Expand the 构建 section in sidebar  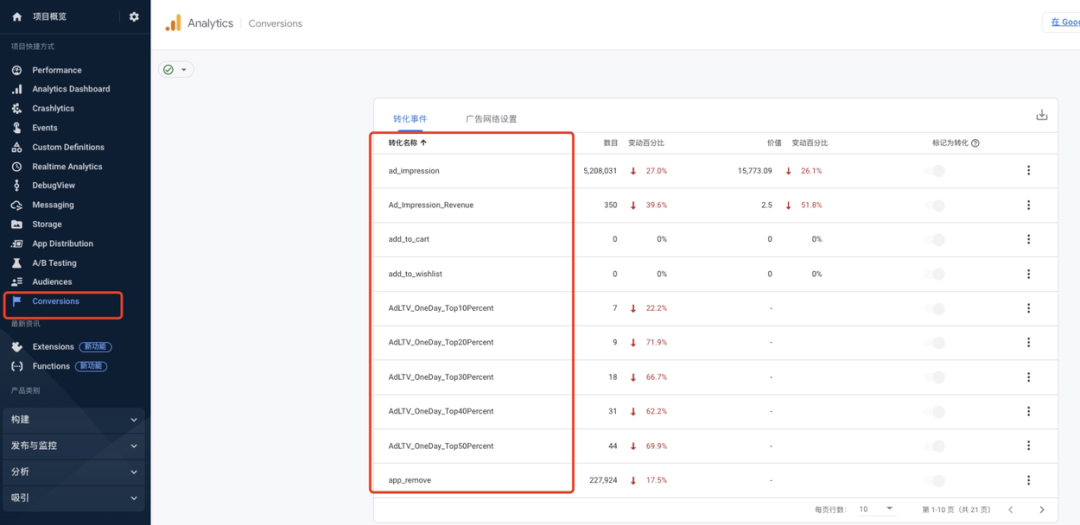74,420
